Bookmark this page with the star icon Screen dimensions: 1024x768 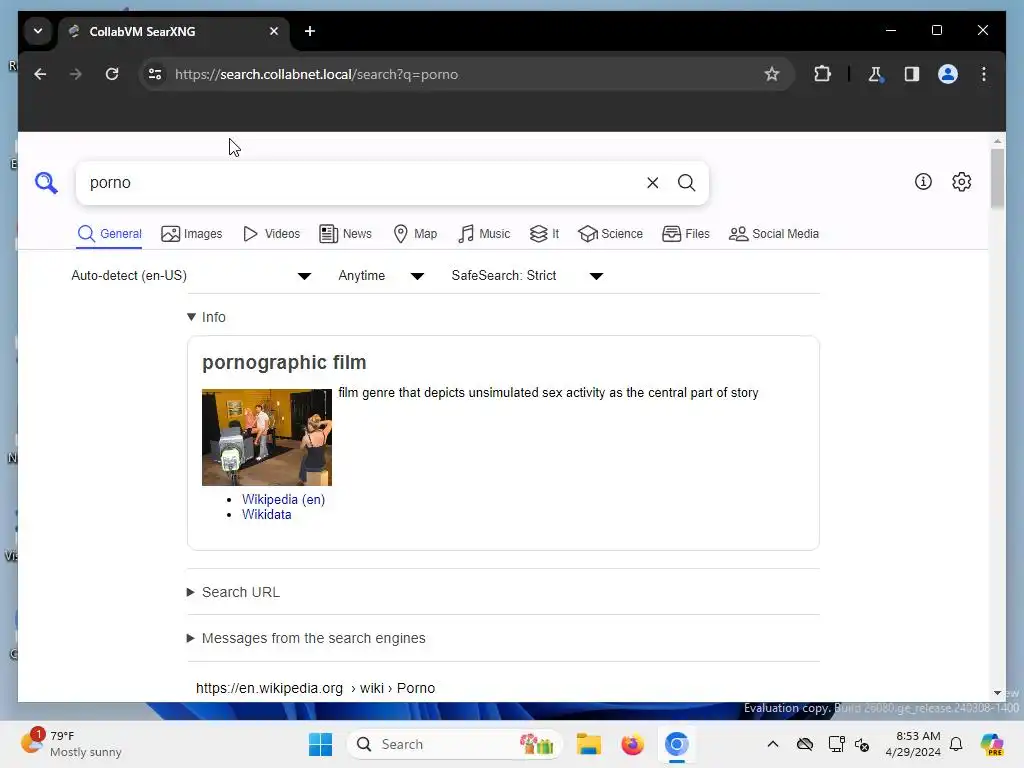coord(772,74)
